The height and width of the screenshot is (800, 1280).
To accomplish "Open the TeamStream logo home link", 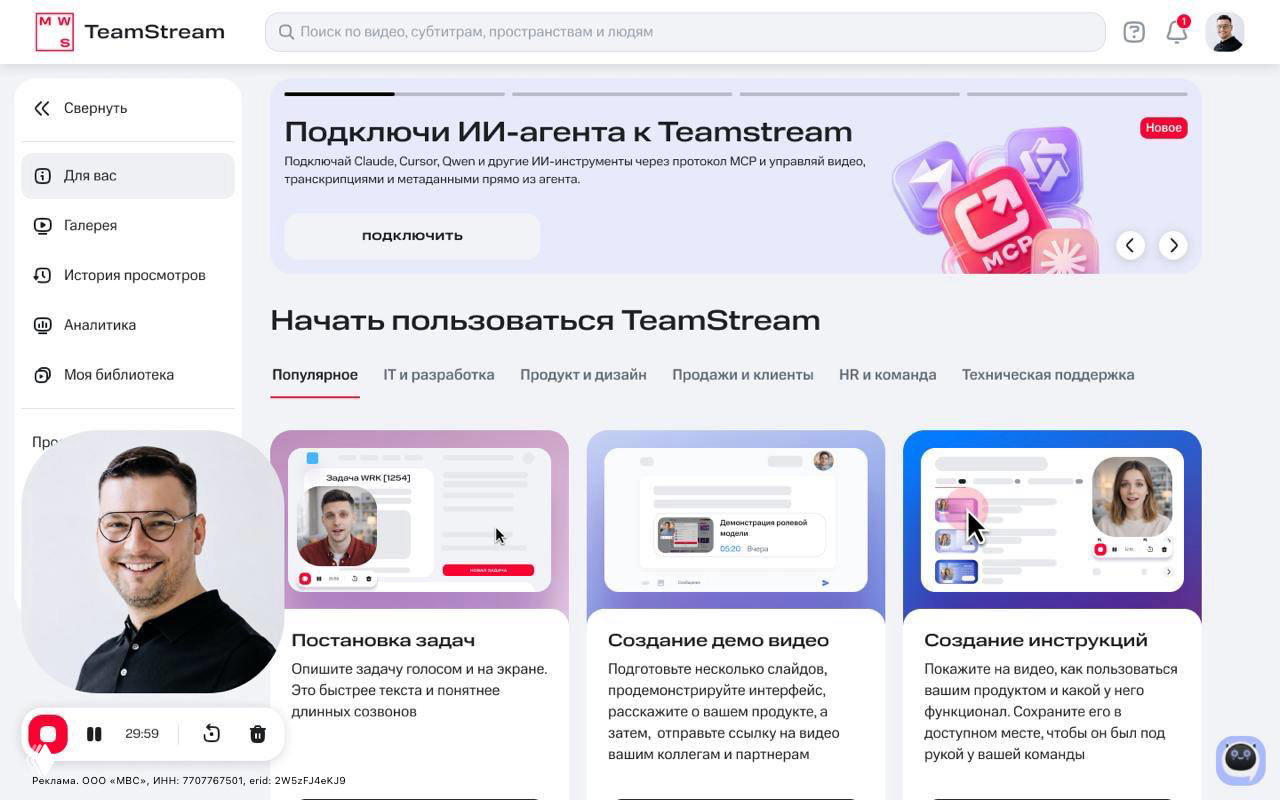I will tap(130, 32).
